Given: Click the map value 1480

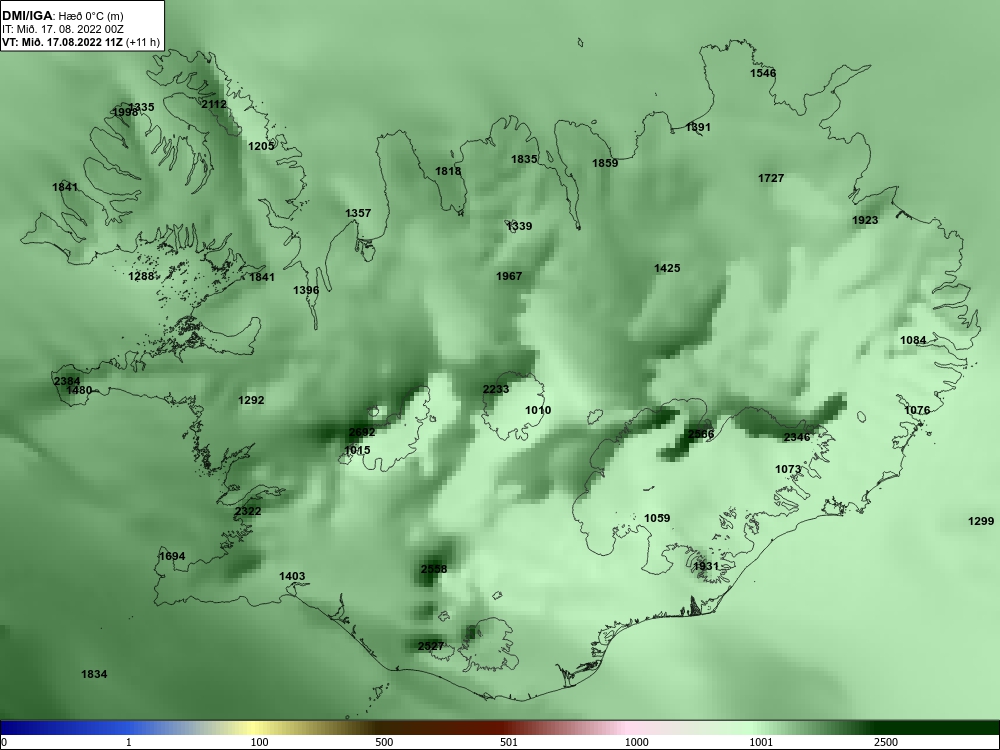Looking at the screenshot, I should pos(79,390).
